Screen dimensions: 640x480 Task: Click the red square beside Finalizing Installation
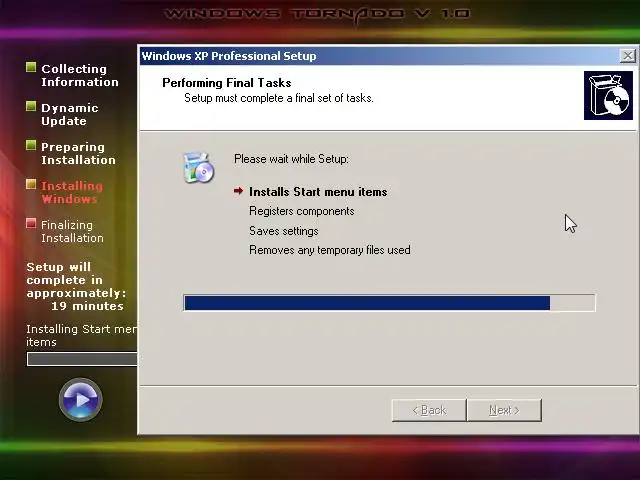click(x=31, y=223)
